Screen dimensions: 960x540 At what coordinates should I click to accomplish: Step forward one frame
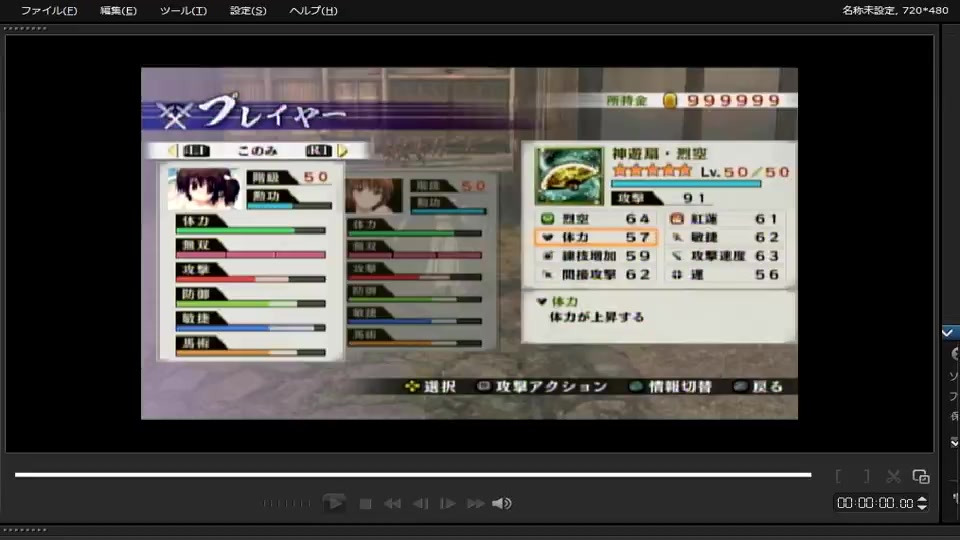click(x=448, y=504)
